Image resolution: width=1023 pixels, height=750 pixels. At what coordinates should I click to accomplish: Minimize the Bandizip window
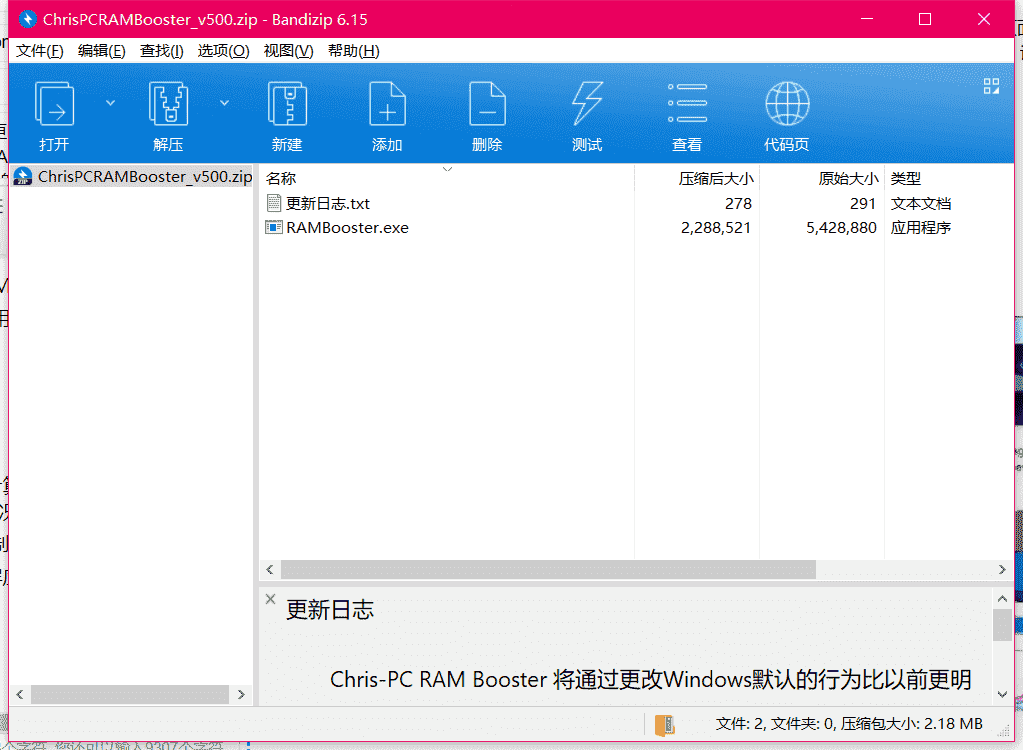[866, 19]
